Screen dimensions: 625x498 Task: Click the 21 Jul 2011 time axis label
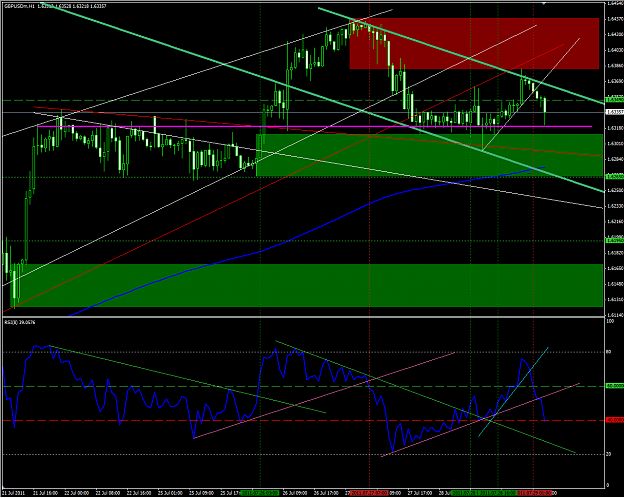point(14,493)
